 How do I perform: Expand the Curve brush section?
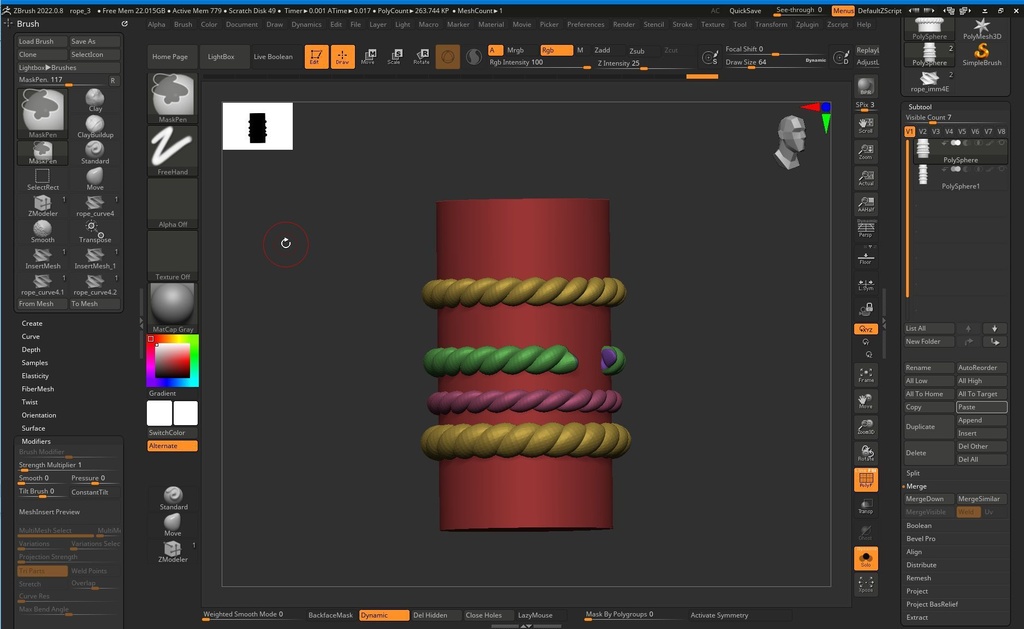[x=31, y=336]
